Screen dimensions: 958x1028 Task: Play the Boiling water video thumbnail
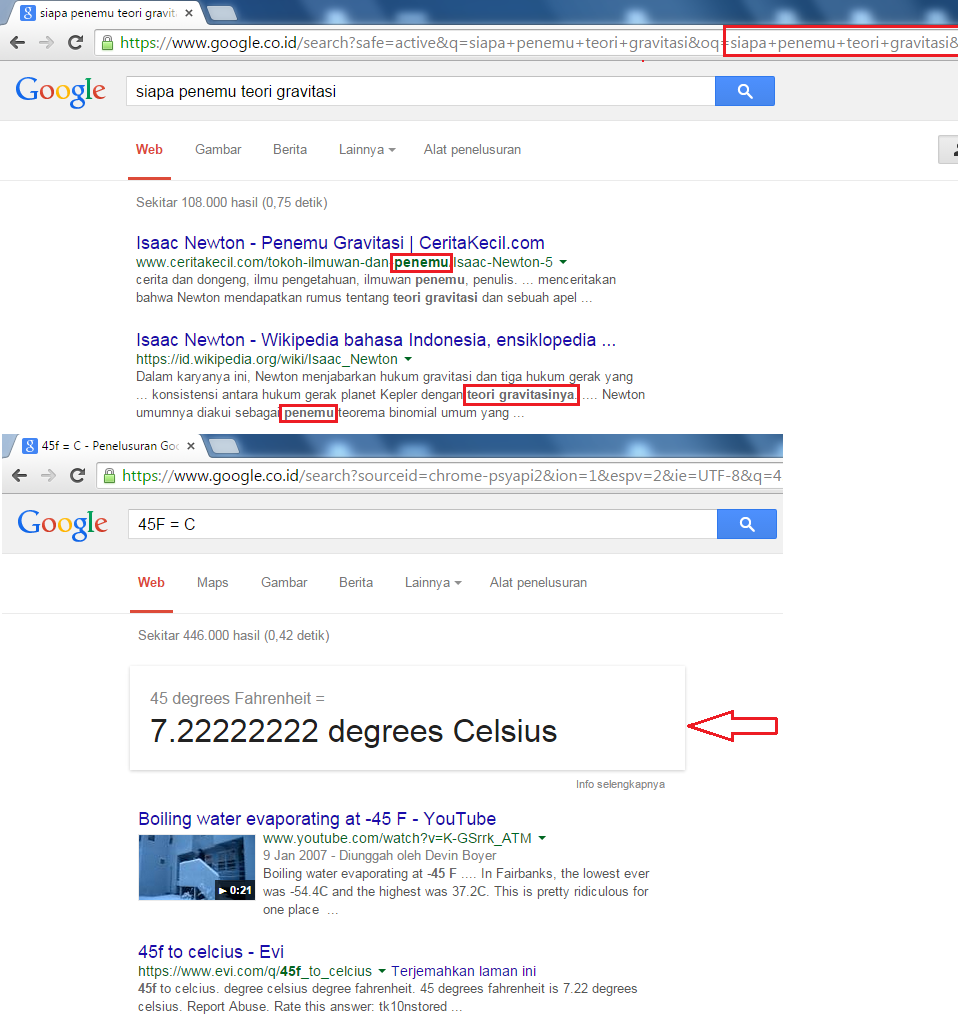[197, 867]
